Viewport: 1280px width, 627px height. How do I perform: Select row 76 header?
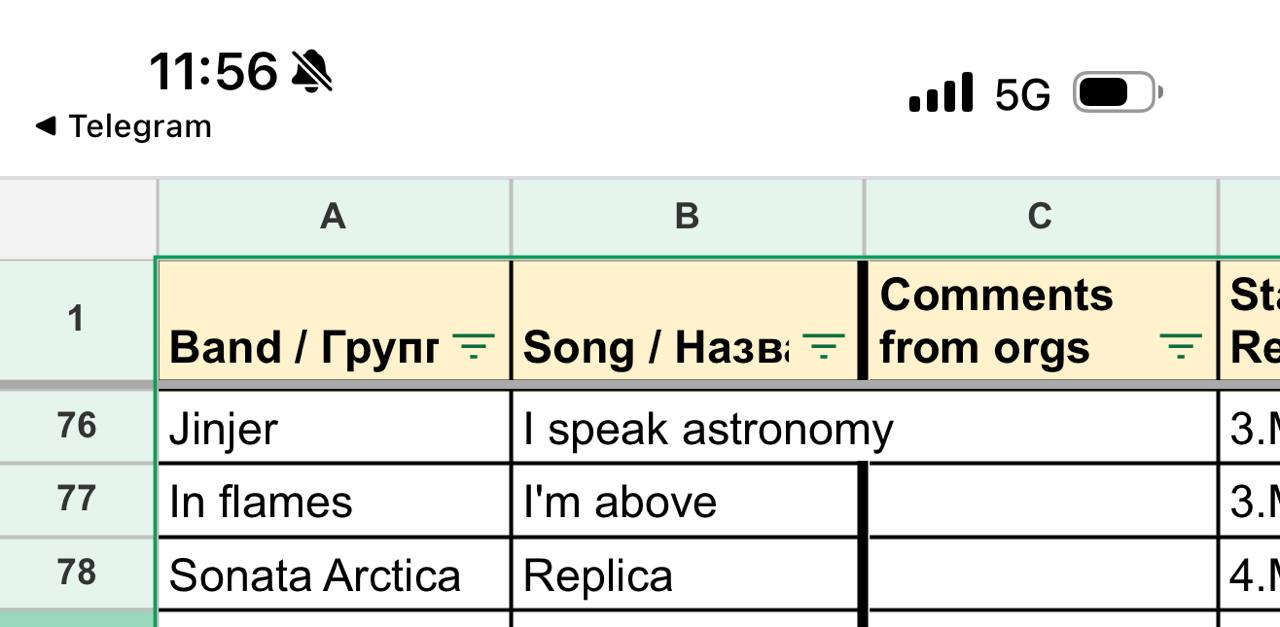point(77,426)
